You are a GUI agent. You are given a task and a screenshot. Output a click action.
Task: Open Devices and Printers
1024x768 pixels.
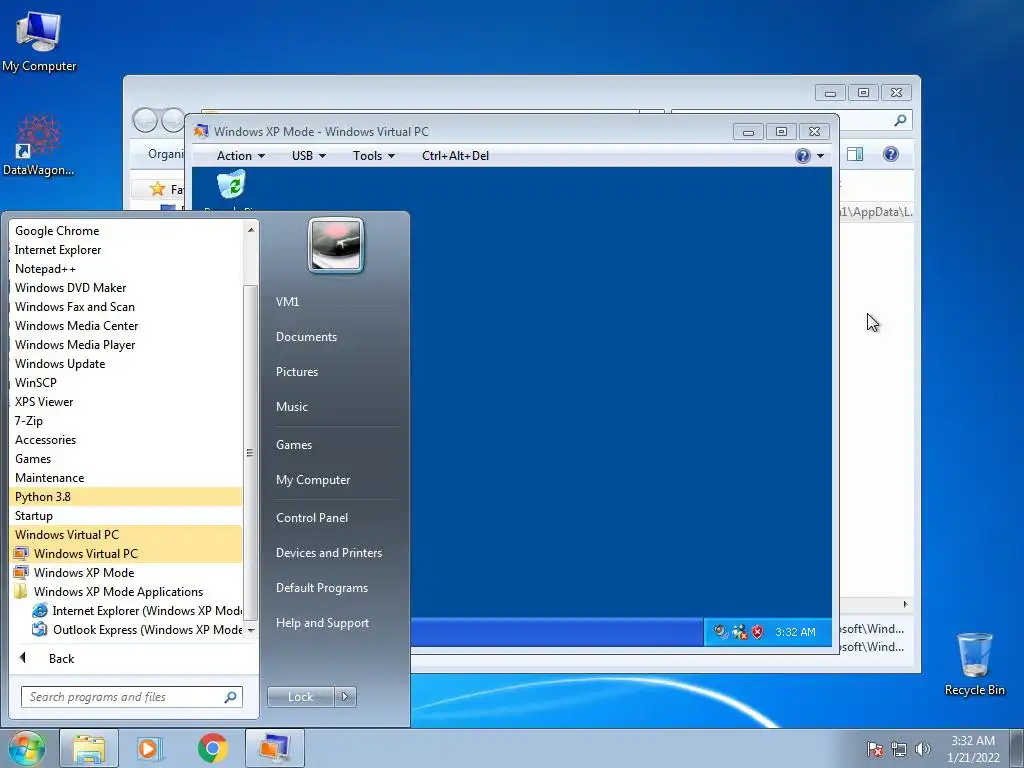328,552
